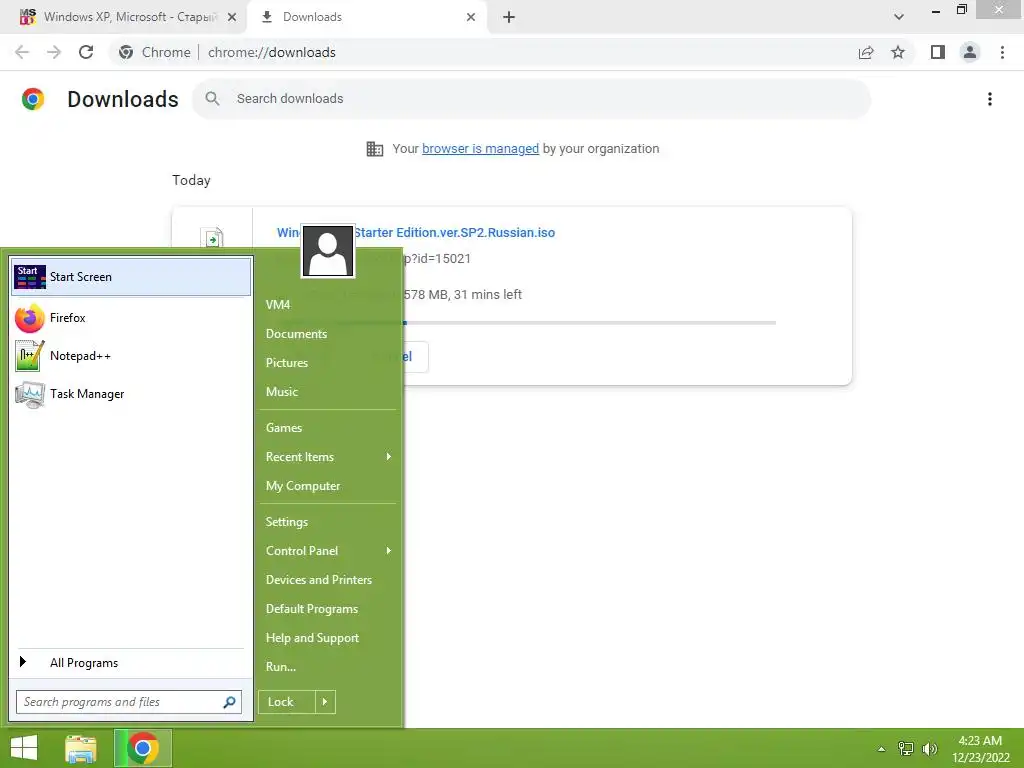Click the Windows Start button

(x=24, y=748)
